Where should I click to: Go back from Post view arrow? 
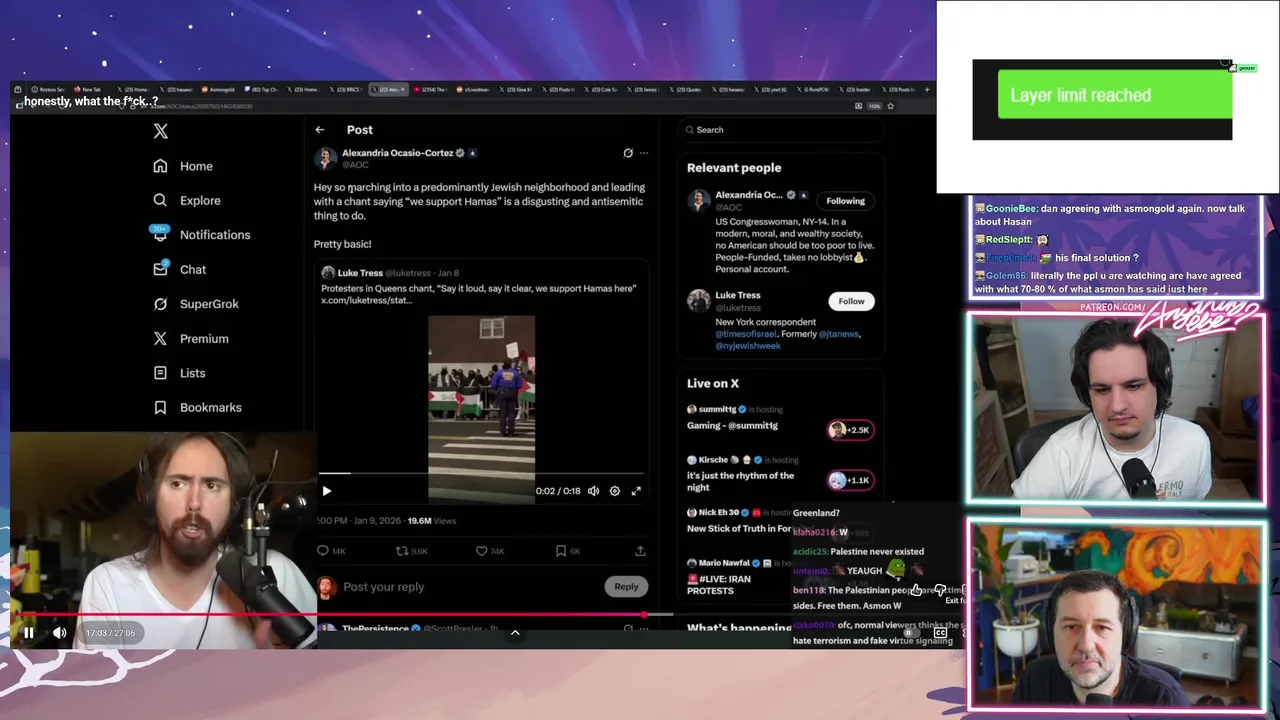pos(320,130)
